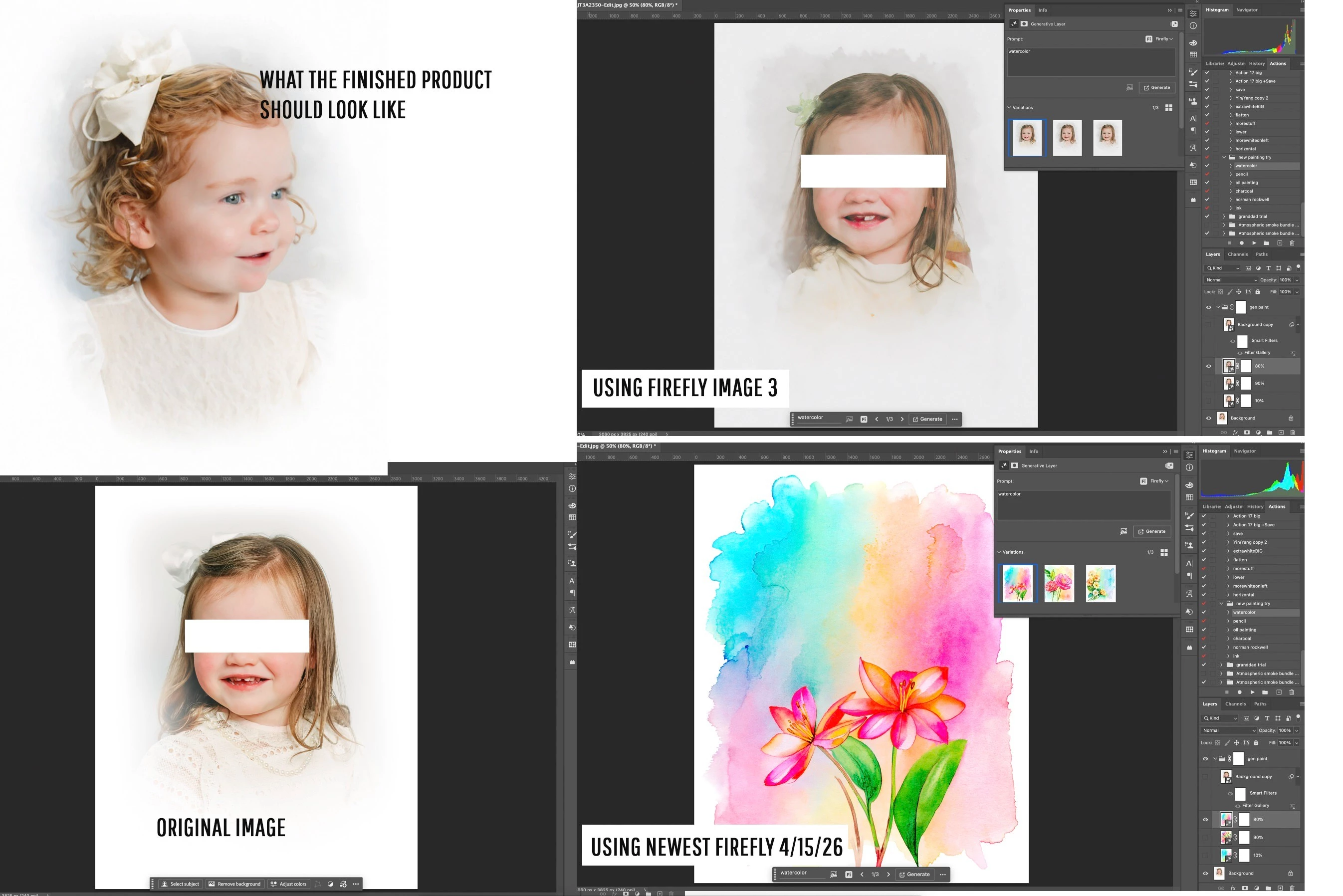Show the 90% layer with rose thumbnail
The width and height of the screenshot is (1343, 896).
click(x=1205, y=837)
